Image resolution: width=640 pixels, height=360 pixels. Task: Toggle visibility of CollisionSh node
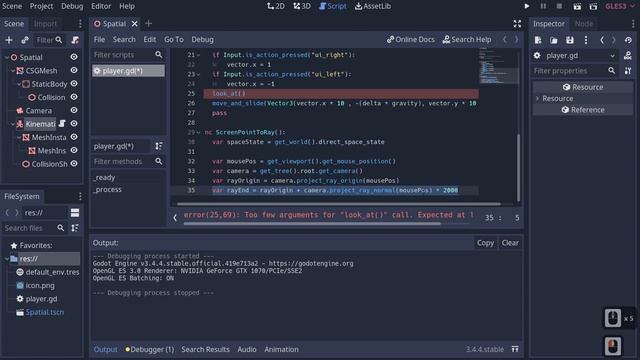coord(74,163)
